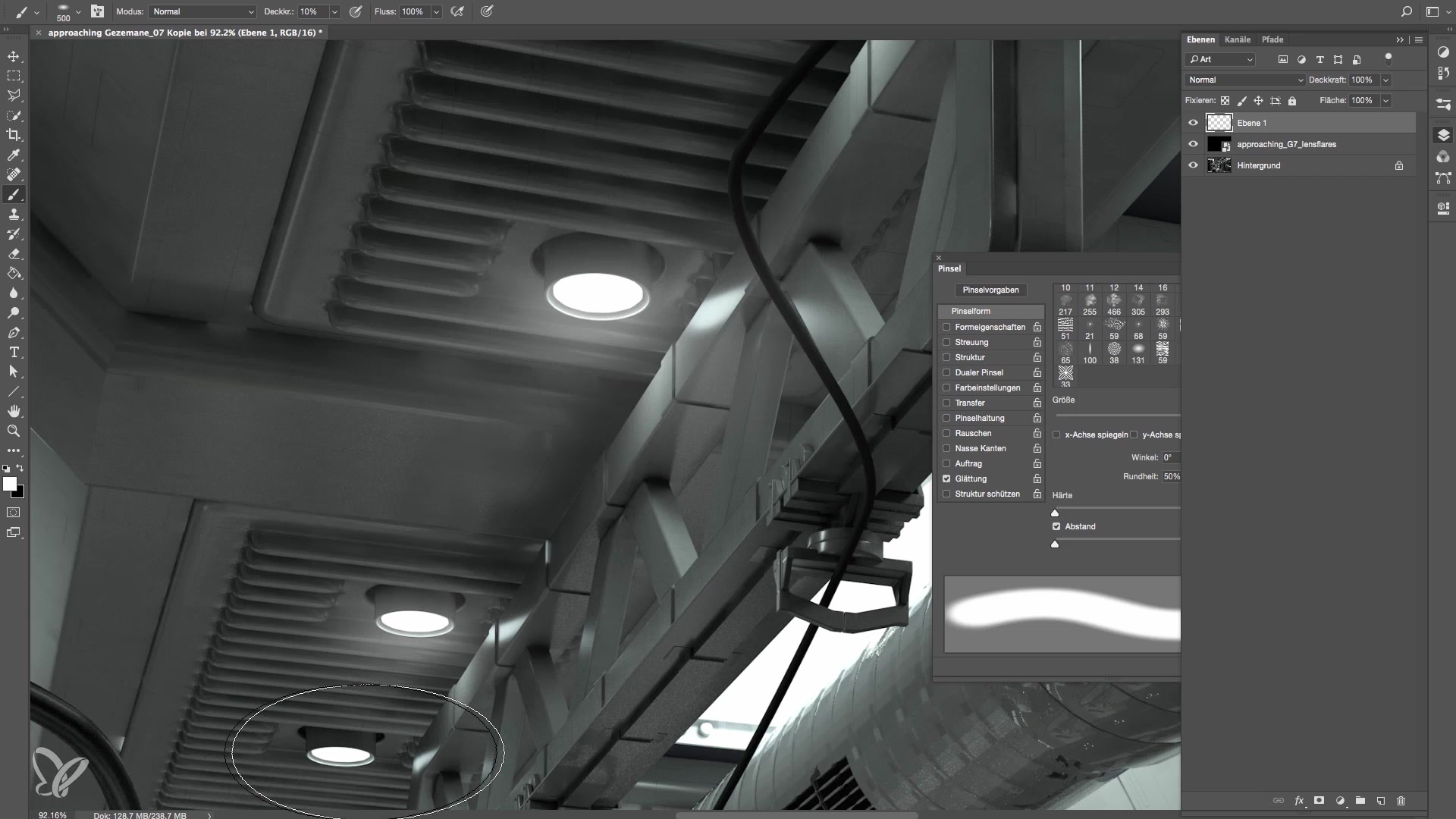Open the Modus blend mode dropdown
The image size is (1456, 819).
202,11
